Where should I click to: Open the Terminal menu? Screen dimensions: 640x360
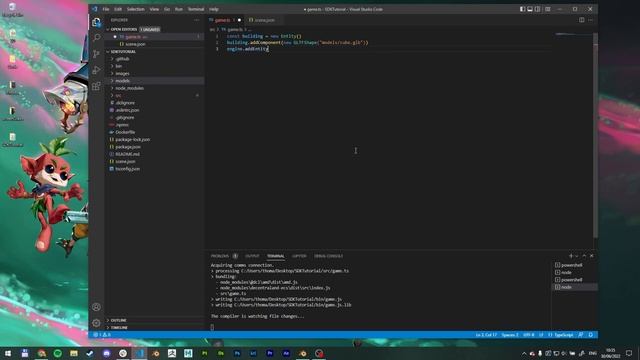point(196,9)
